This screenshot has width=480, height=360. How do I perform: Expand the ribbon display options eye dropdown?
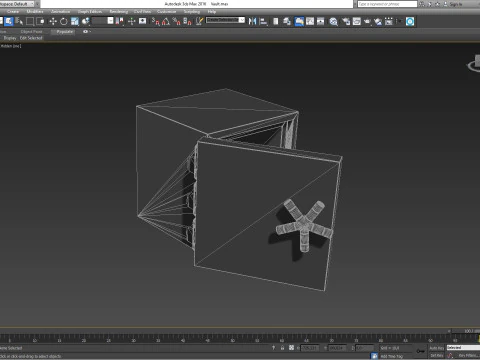tap(87, 32)
